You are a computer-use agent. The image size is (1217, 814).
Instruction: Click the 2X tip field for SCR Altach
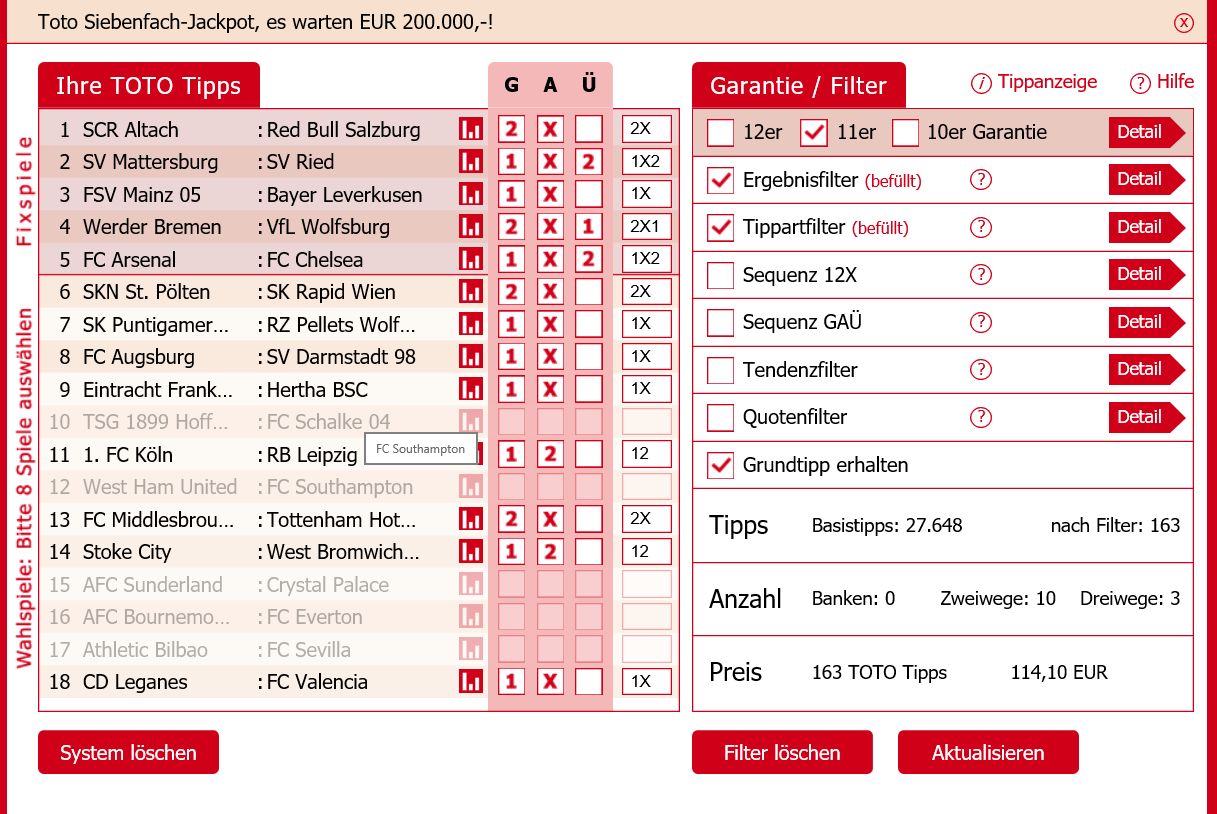[x=647, y=129]
